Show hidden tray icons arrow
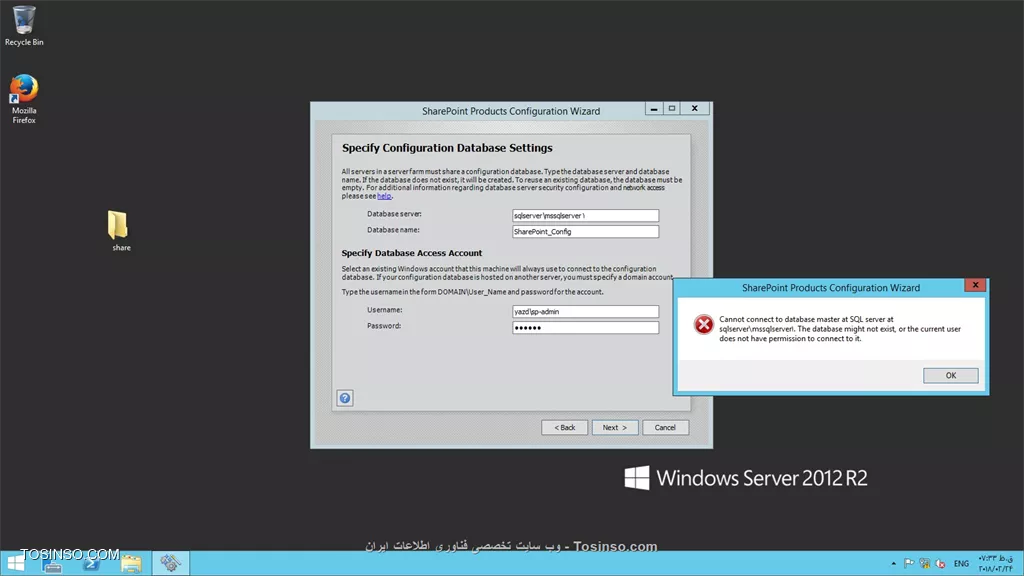The height and width of the screenshot is (576, 1024). 893,564
